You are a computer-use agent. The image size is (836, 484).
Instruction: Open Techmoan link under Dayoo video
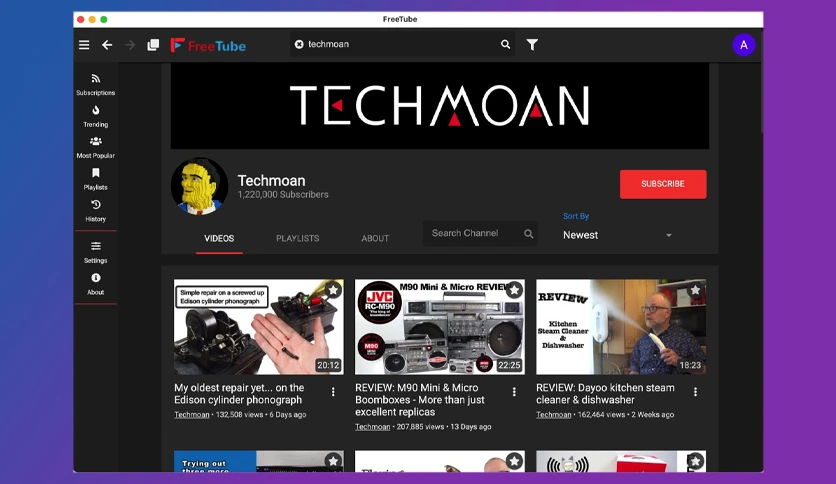[x=553, y=415]
